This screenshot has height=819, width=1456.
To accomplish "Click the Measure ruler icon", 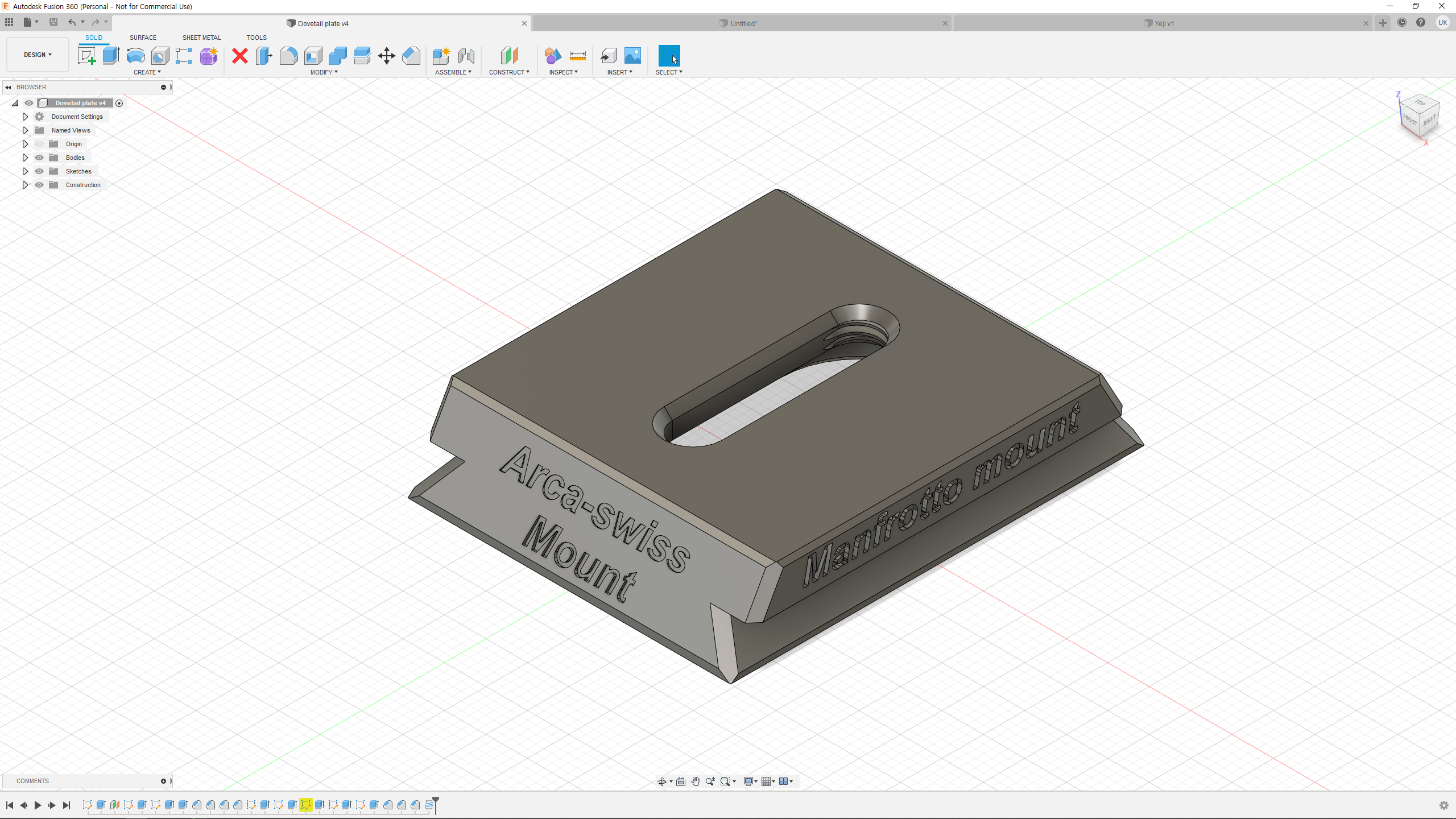I will click(577, 56).
